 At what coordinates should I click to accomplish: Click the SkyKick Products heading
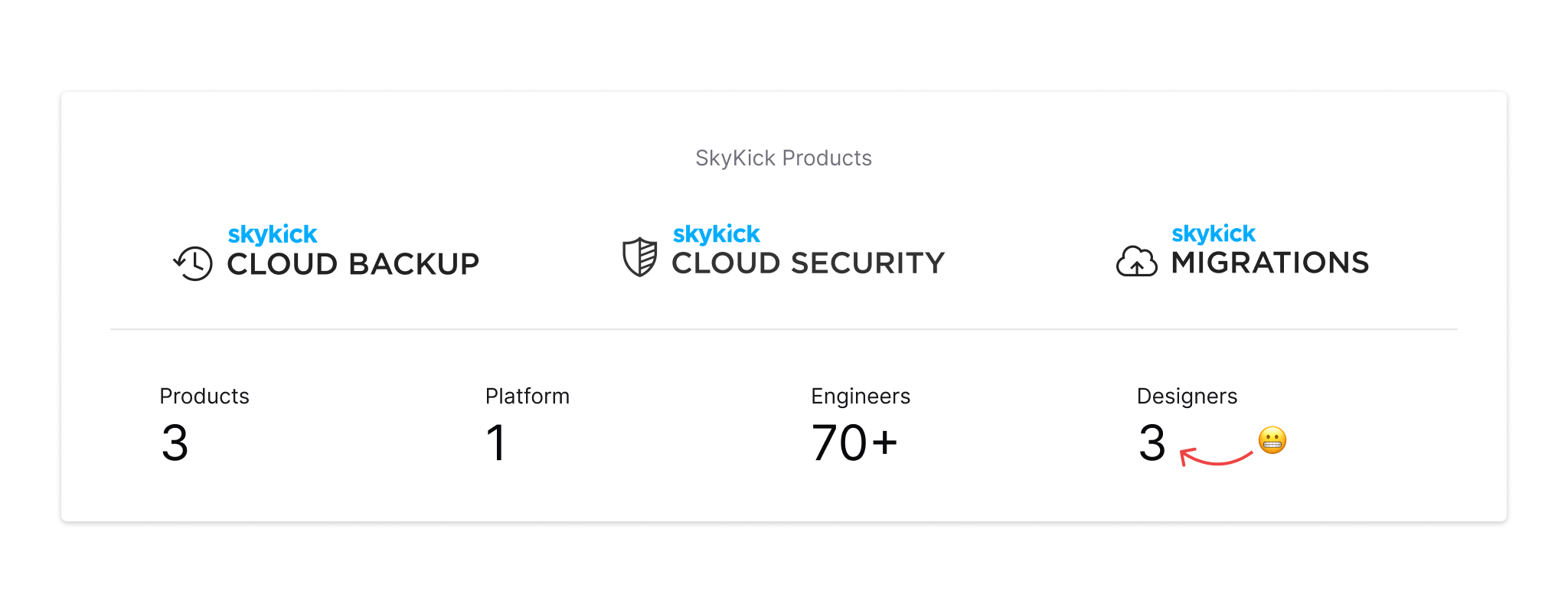pyautogui.click(x=783, y=158)
